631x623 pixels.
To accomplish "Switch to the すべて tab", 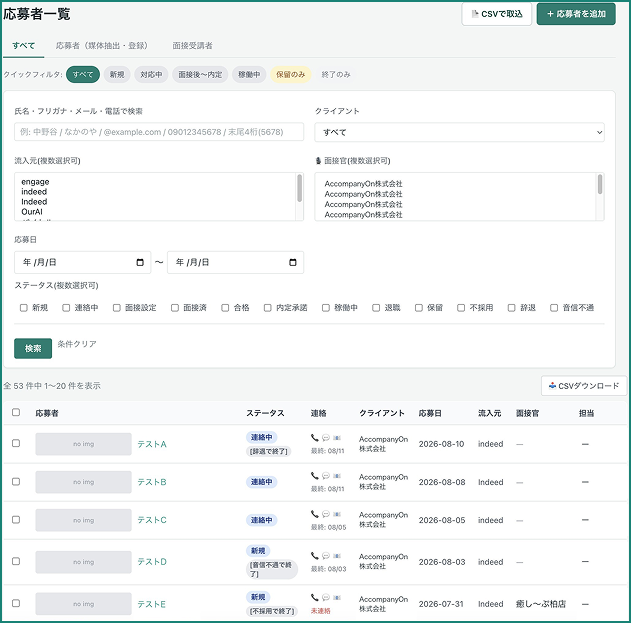I will pos(23,45).
